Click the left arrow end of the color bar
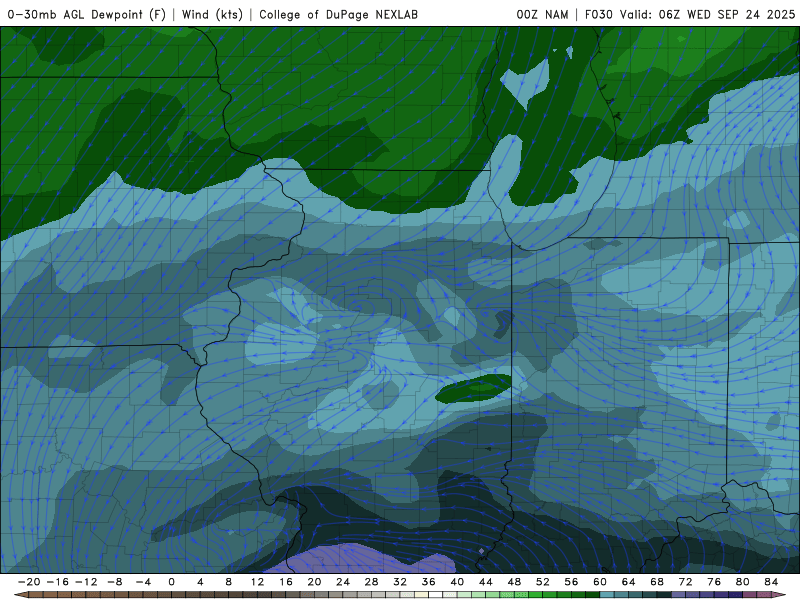The width and height of the screenshot is (800, 600). coord(20,595)
